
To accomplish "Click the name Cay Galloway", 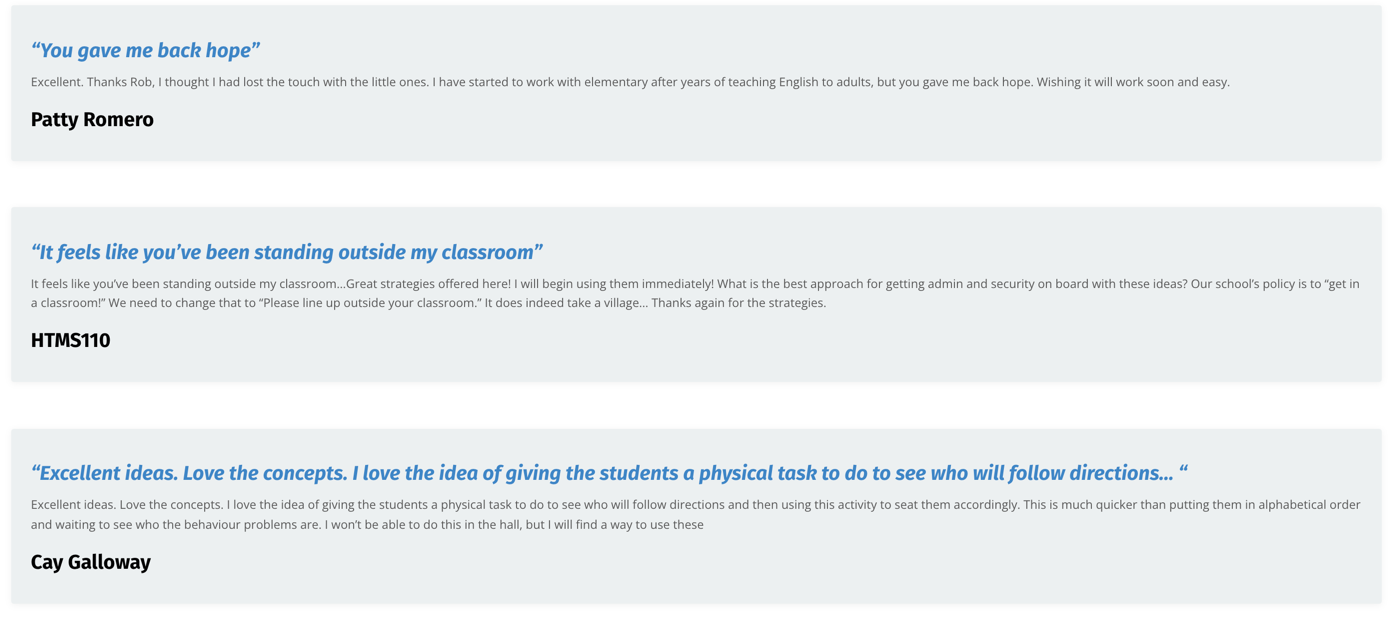I will [91, 562].
